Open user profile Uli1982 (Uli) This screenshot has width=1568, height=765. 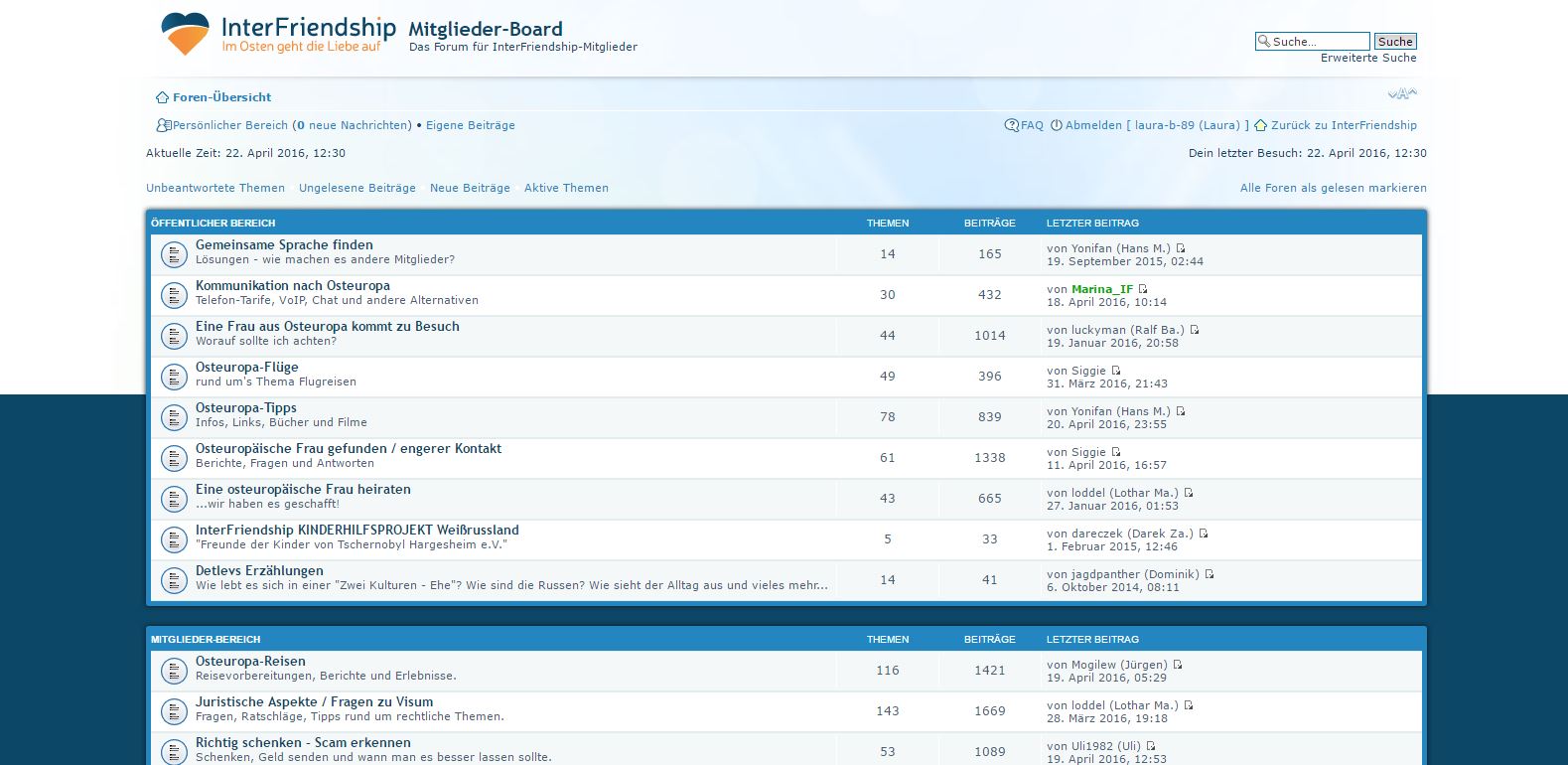point(1106,746)
